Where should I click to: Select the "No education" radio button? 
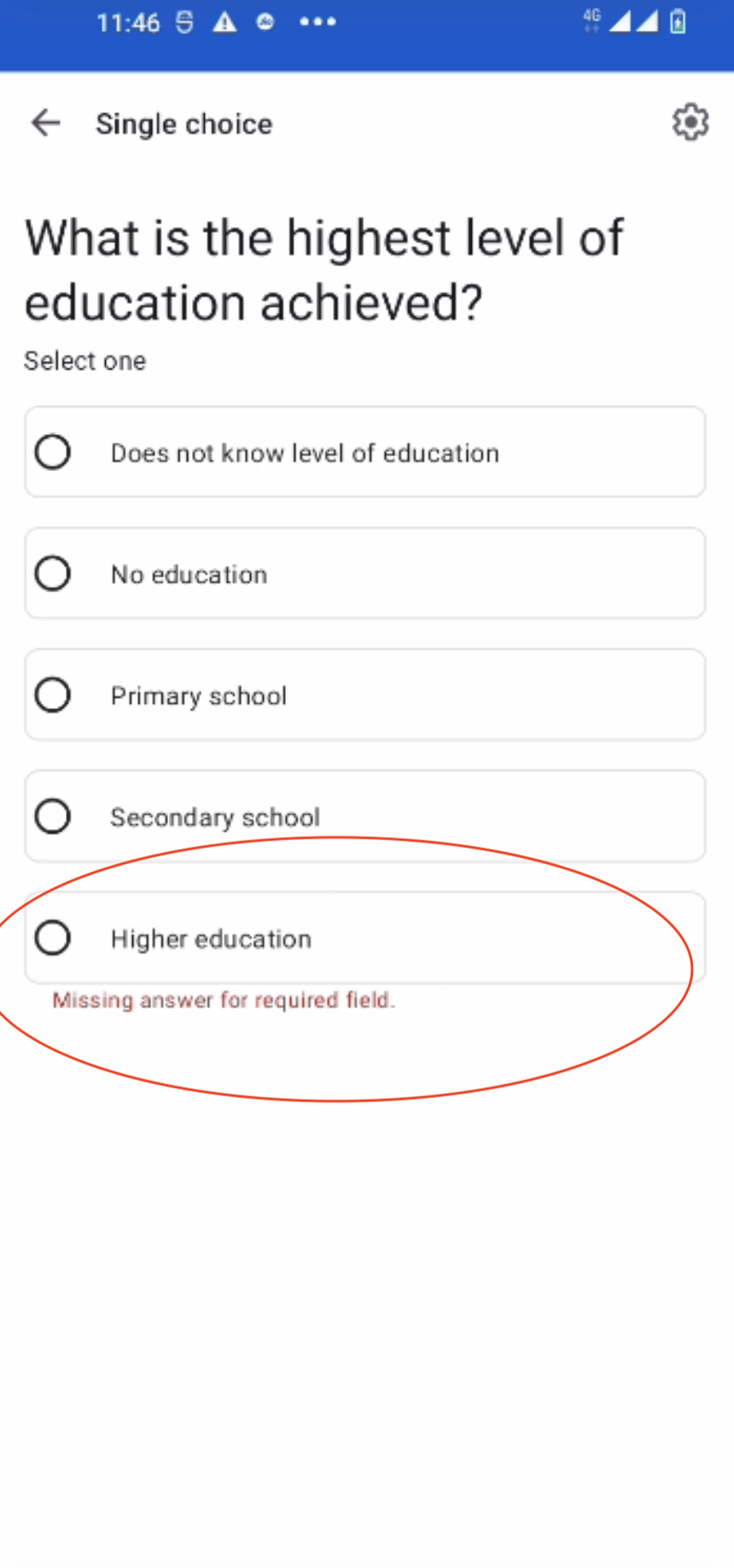tap(52, 572)
